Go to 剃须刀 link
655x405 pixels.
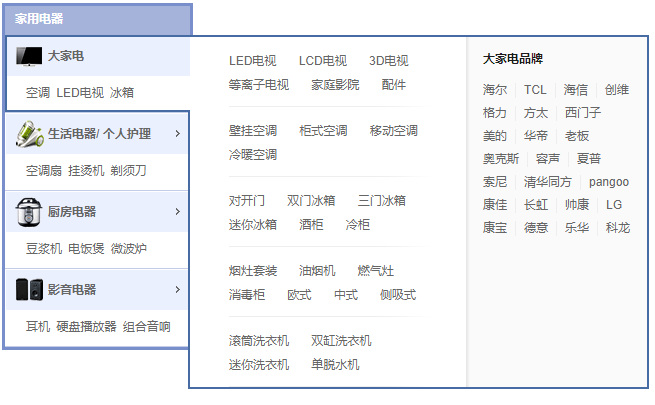coord(128,171)
